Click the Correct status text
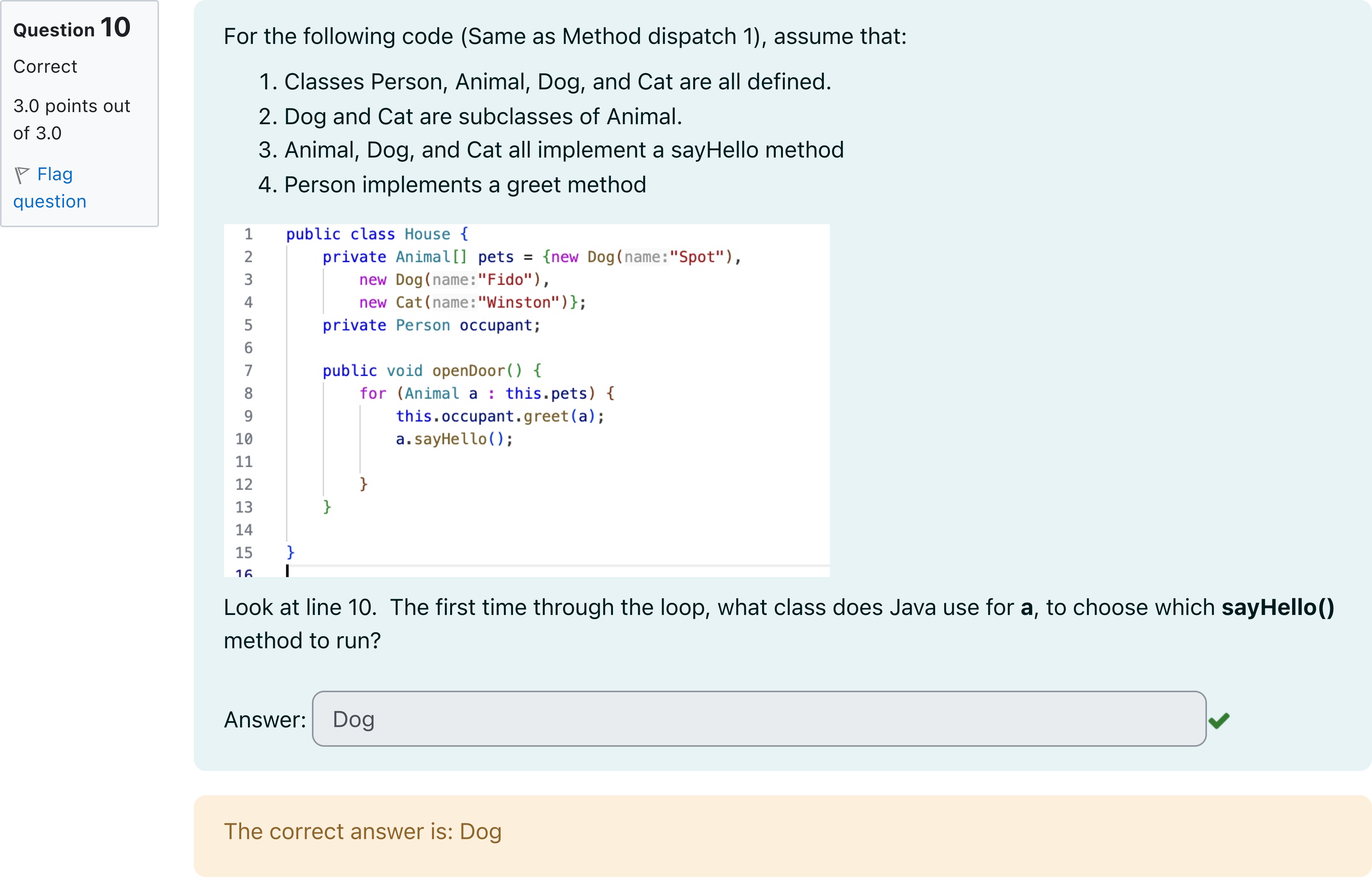 tap(45, 67)
